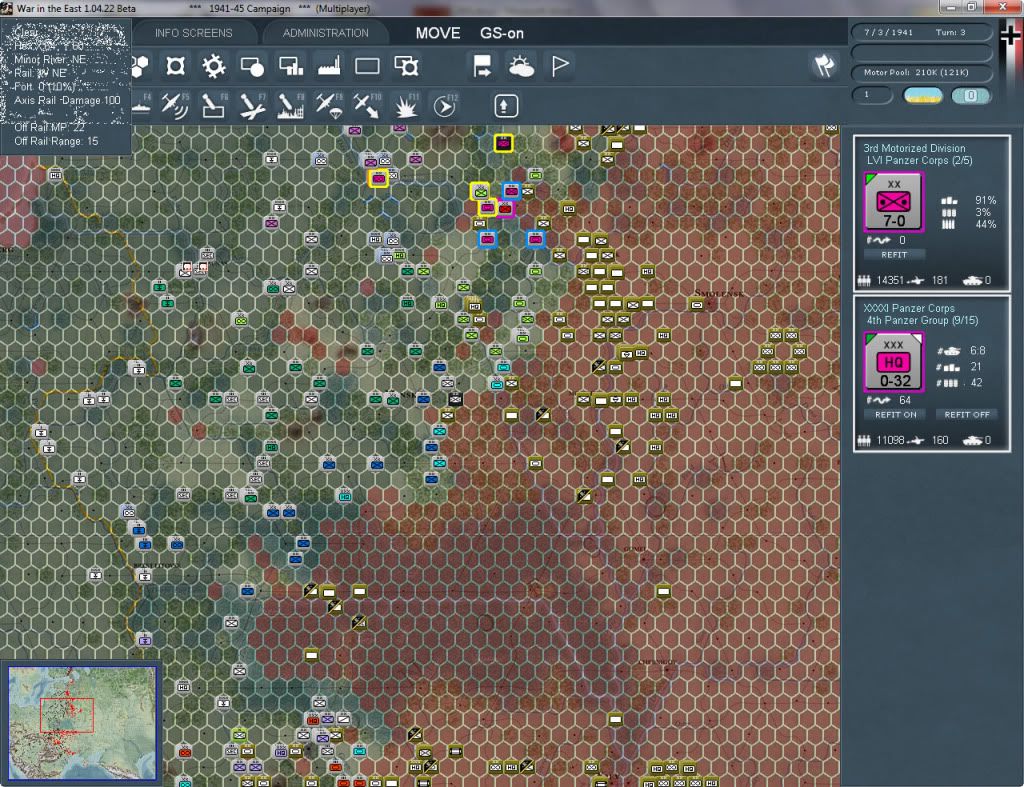Select the F8 bomb city icon

(291, 106)
